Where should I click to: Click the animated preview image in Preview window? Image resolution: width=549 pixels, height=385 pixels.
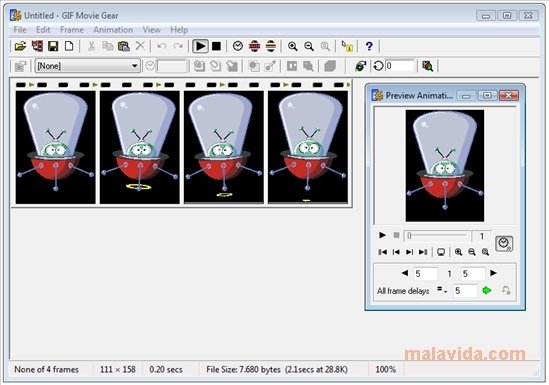[445, 166]
